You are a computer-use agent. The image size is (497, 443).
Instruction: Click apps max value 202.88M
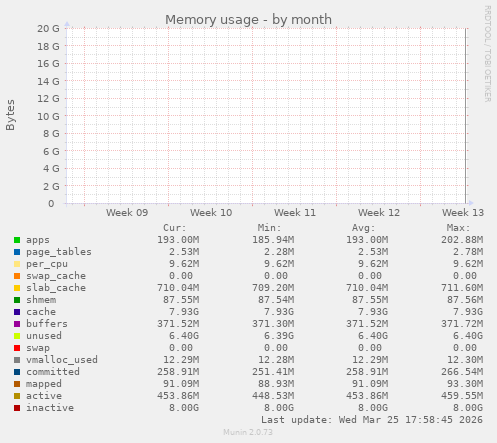pos(462,240)
